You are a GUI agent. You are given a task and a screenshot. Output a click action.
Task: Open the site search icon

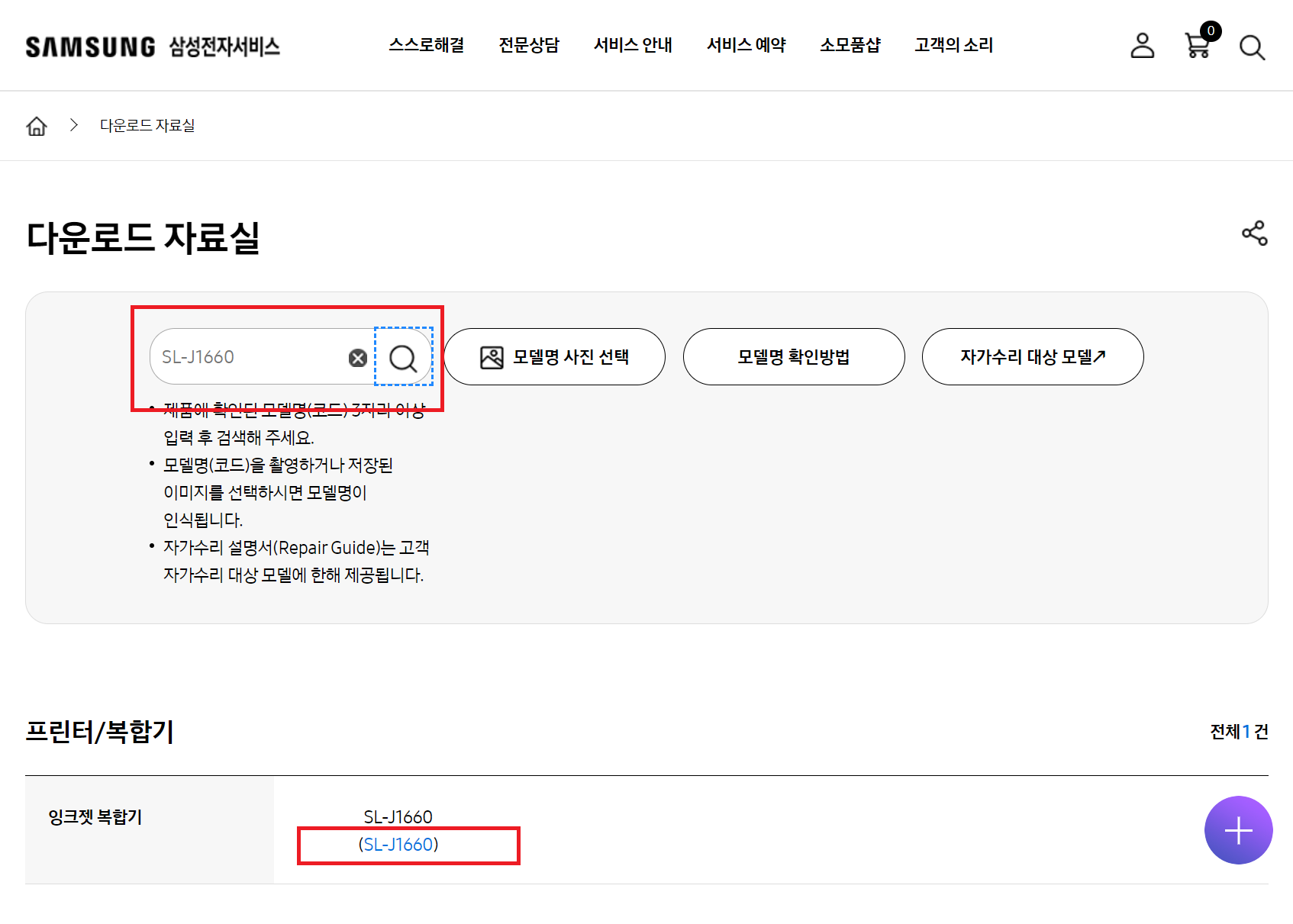click(1251, 46)
